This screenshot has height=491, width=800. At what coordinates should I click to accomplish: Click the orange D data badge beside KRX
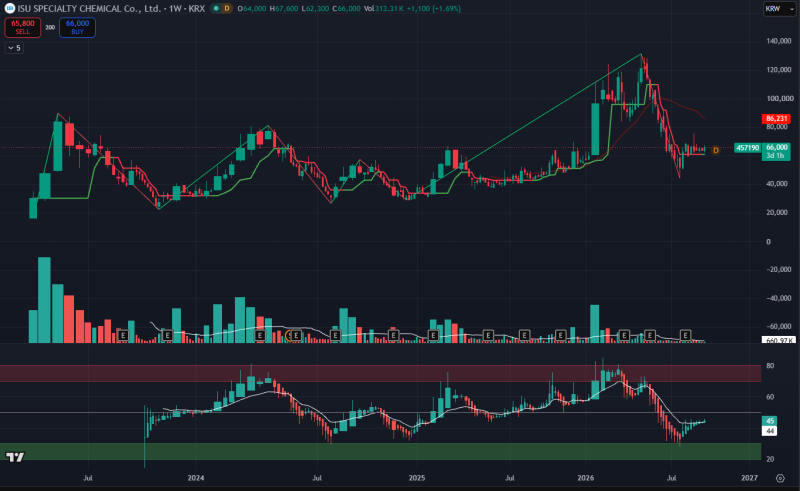[x=227, y=9]
